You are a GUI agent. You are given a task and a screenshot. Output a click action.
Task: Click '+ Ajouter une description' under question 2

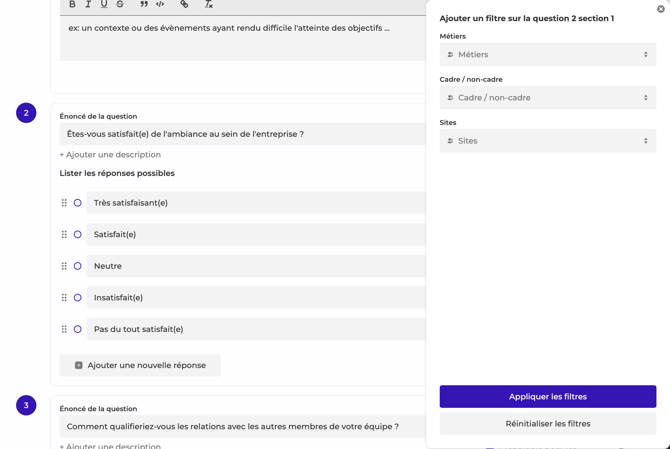click(110, 155)
